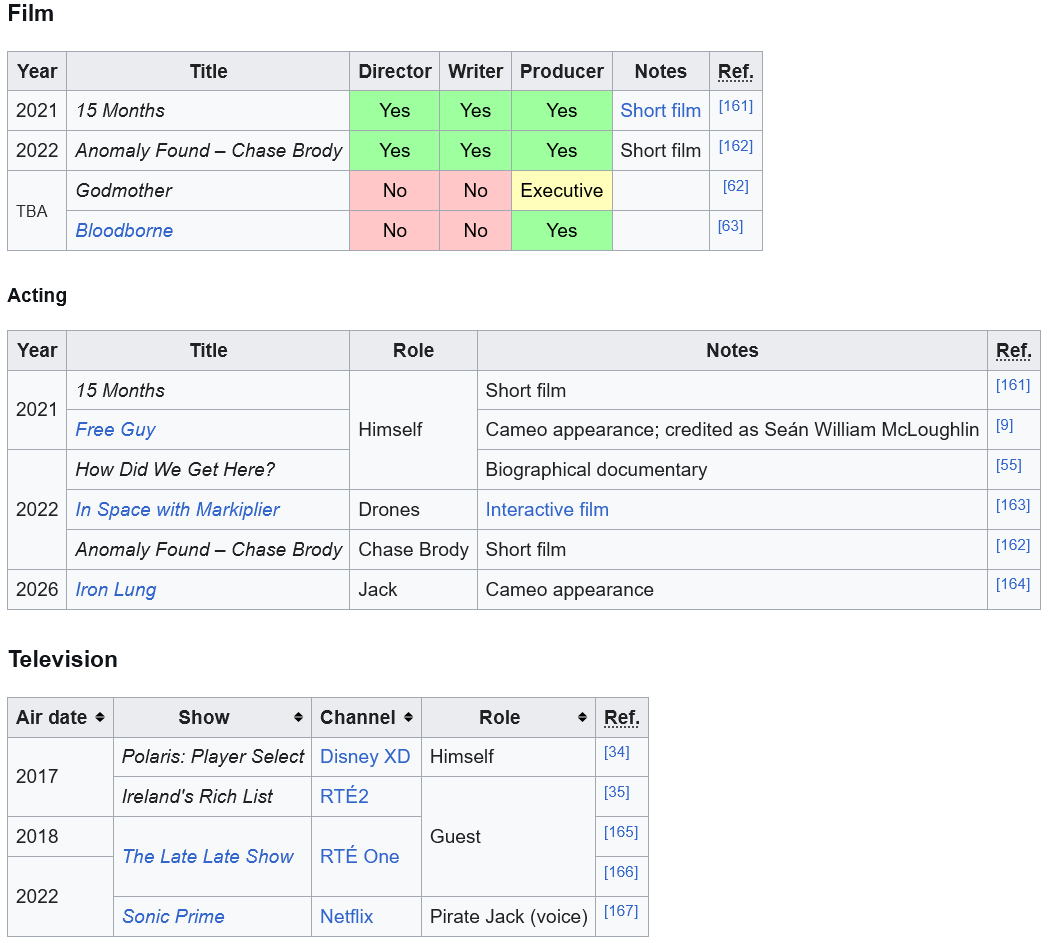
Task: Open the Bloodborne film link
Action: coord(124,231)
